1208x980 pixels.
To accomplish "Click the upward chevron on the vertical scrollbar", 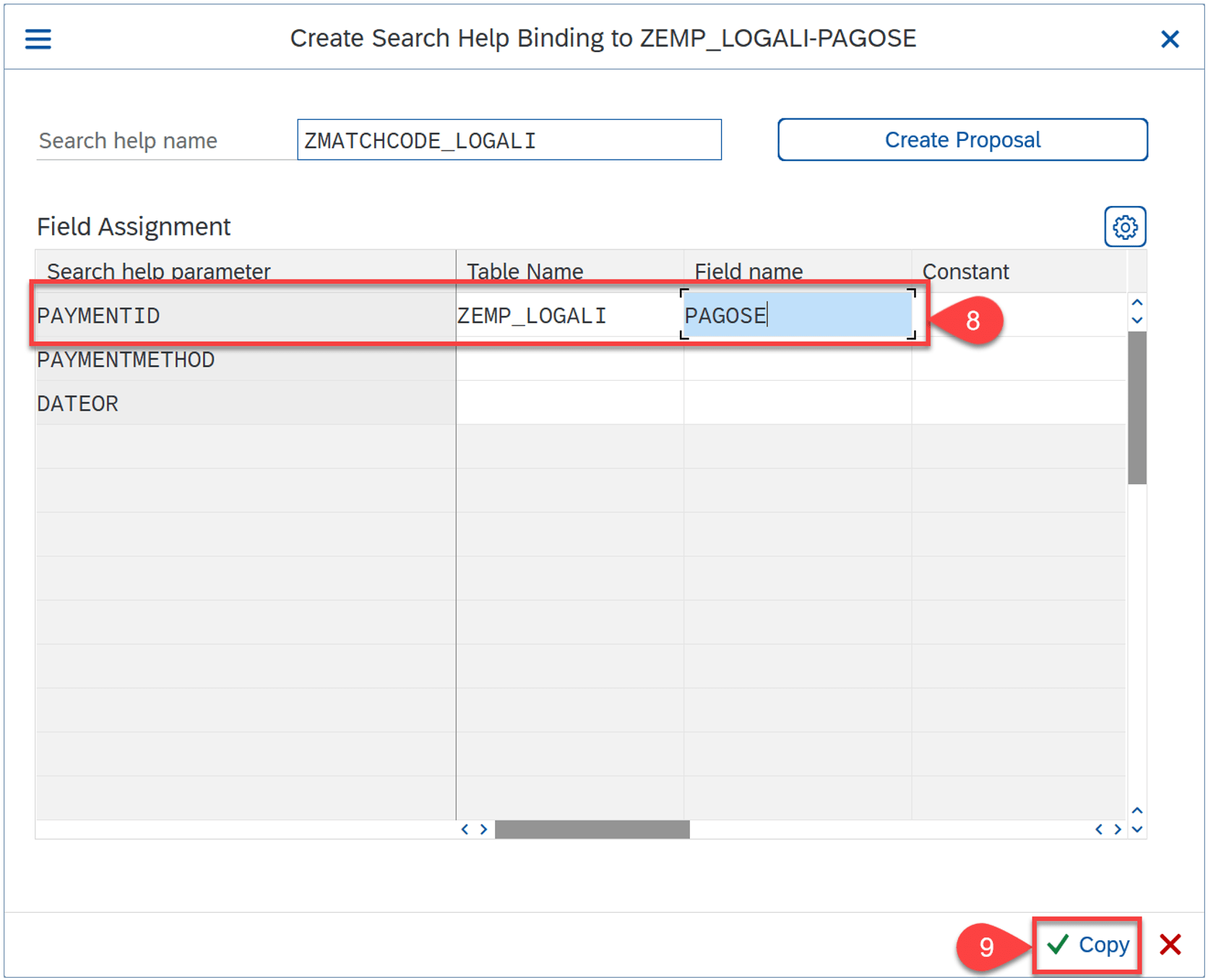I will point(1136,304).
